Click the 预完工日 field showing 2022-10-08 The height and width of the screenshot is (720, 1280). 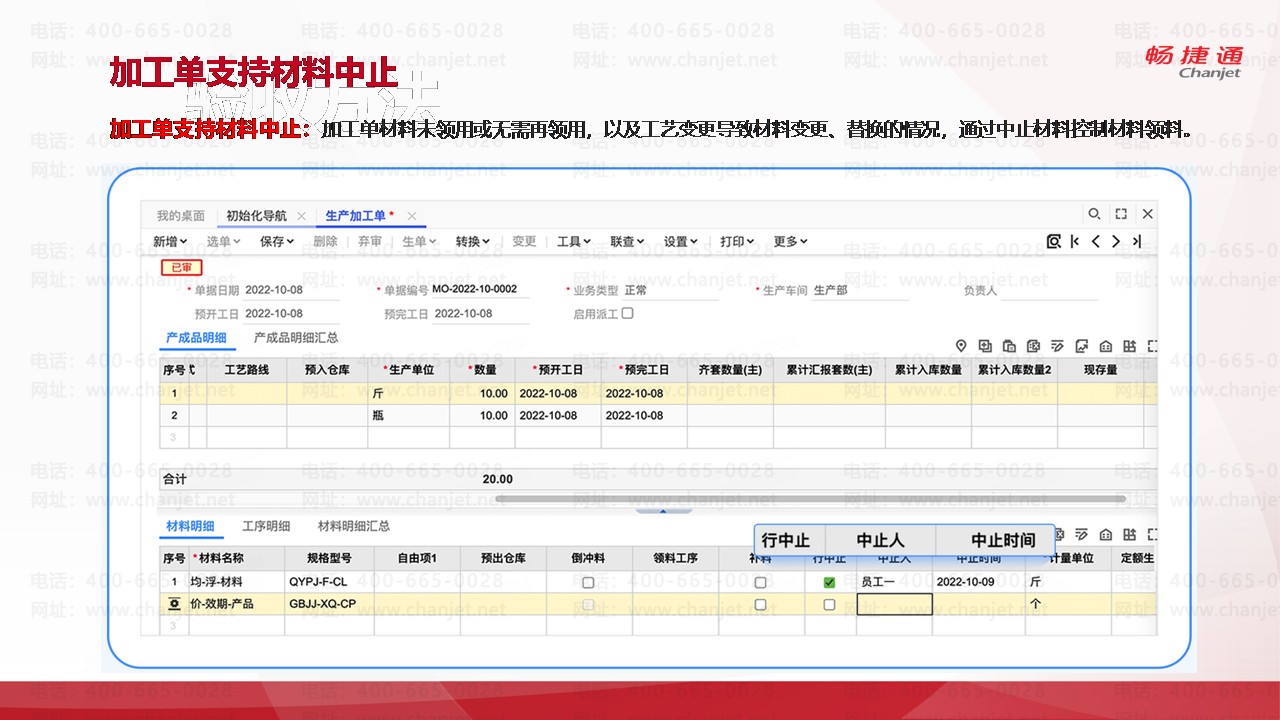coord(480,314)
